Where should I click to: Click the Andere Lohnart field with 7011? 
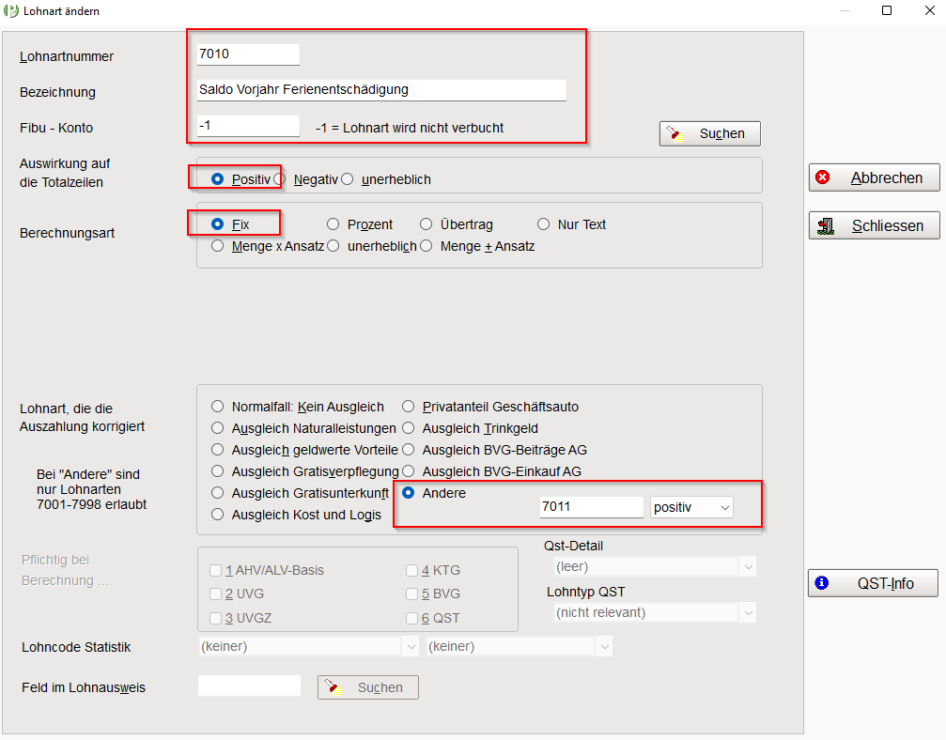[591, 507]
